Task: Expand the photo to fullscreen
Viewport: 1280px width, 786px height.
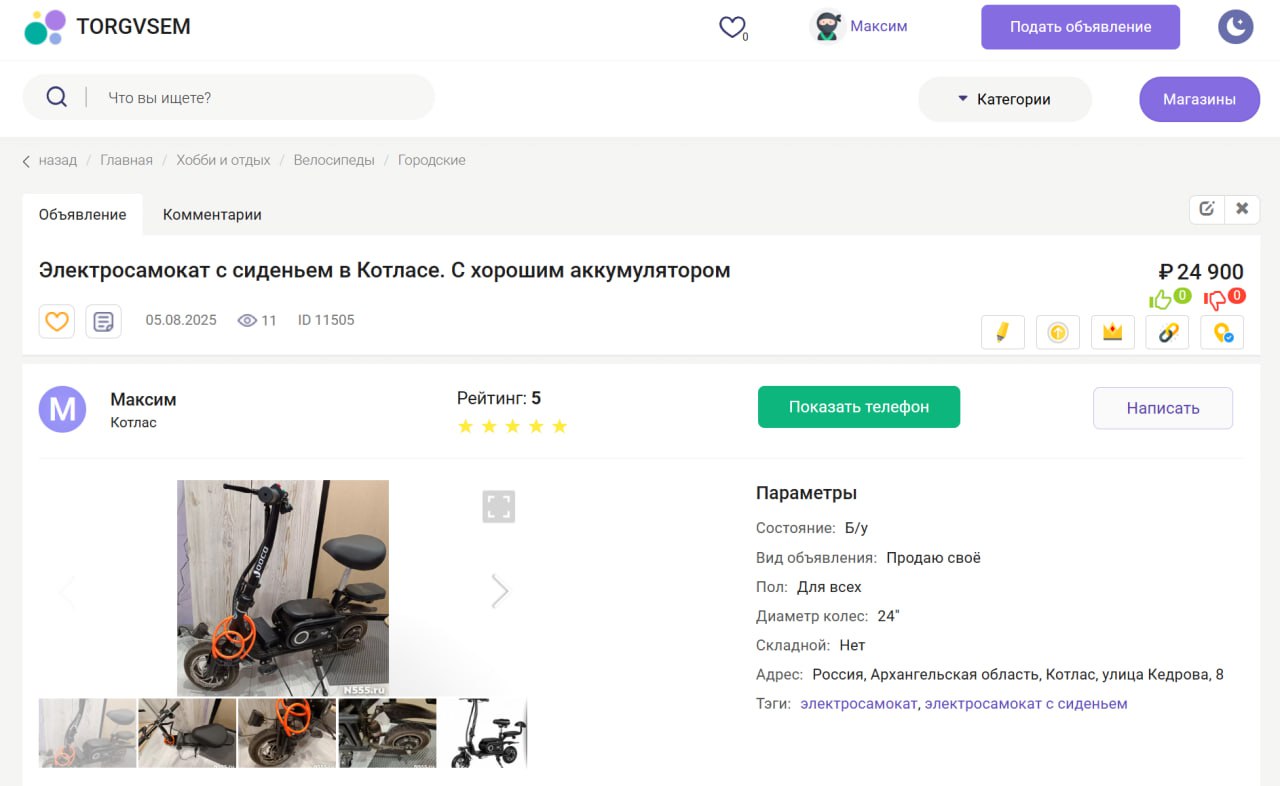Action: 498,506
